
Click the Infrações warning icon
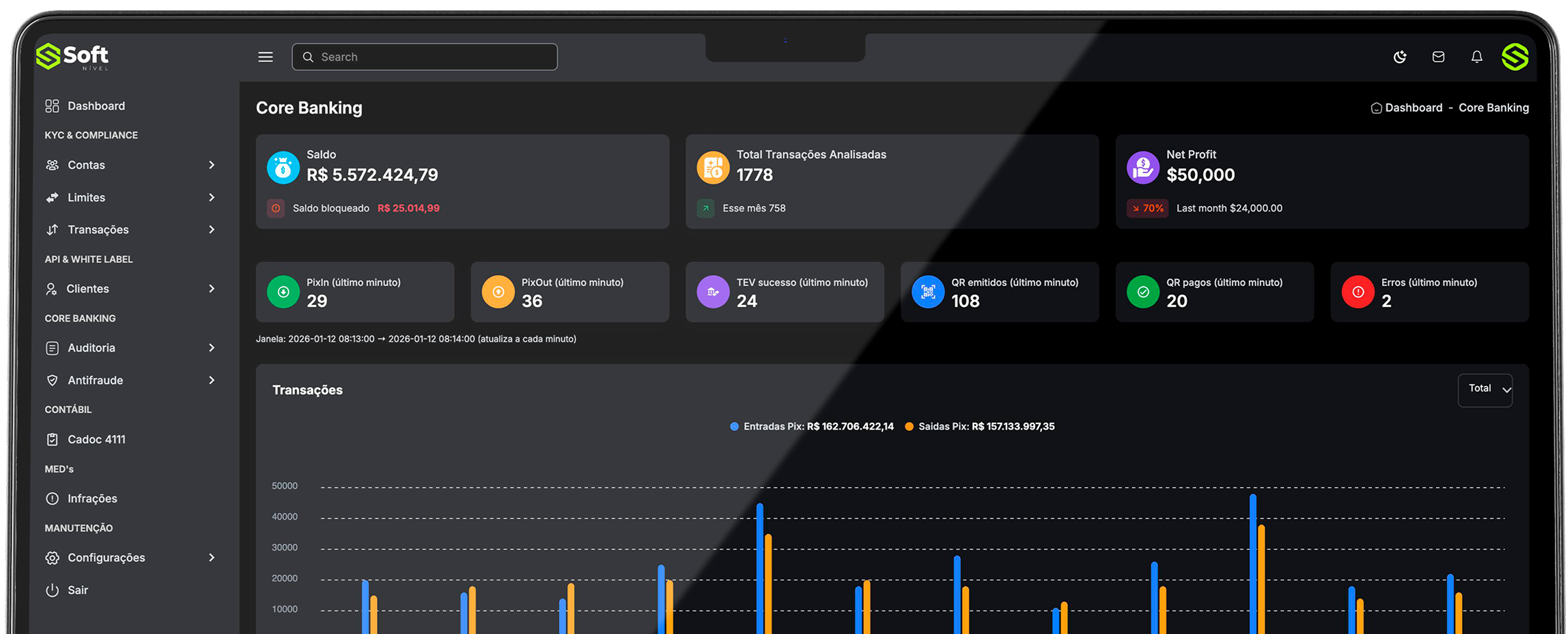coord(53,498)
